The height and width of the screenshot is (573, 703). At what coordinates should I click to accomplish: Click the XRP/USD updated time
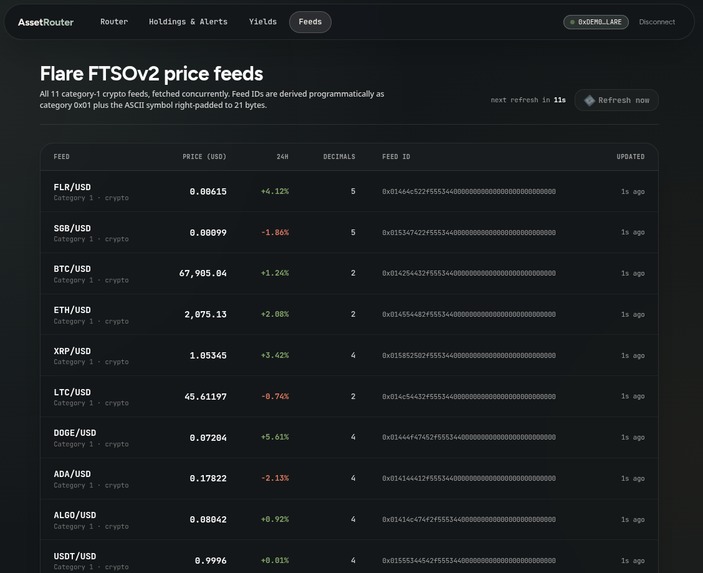(633, 356)
